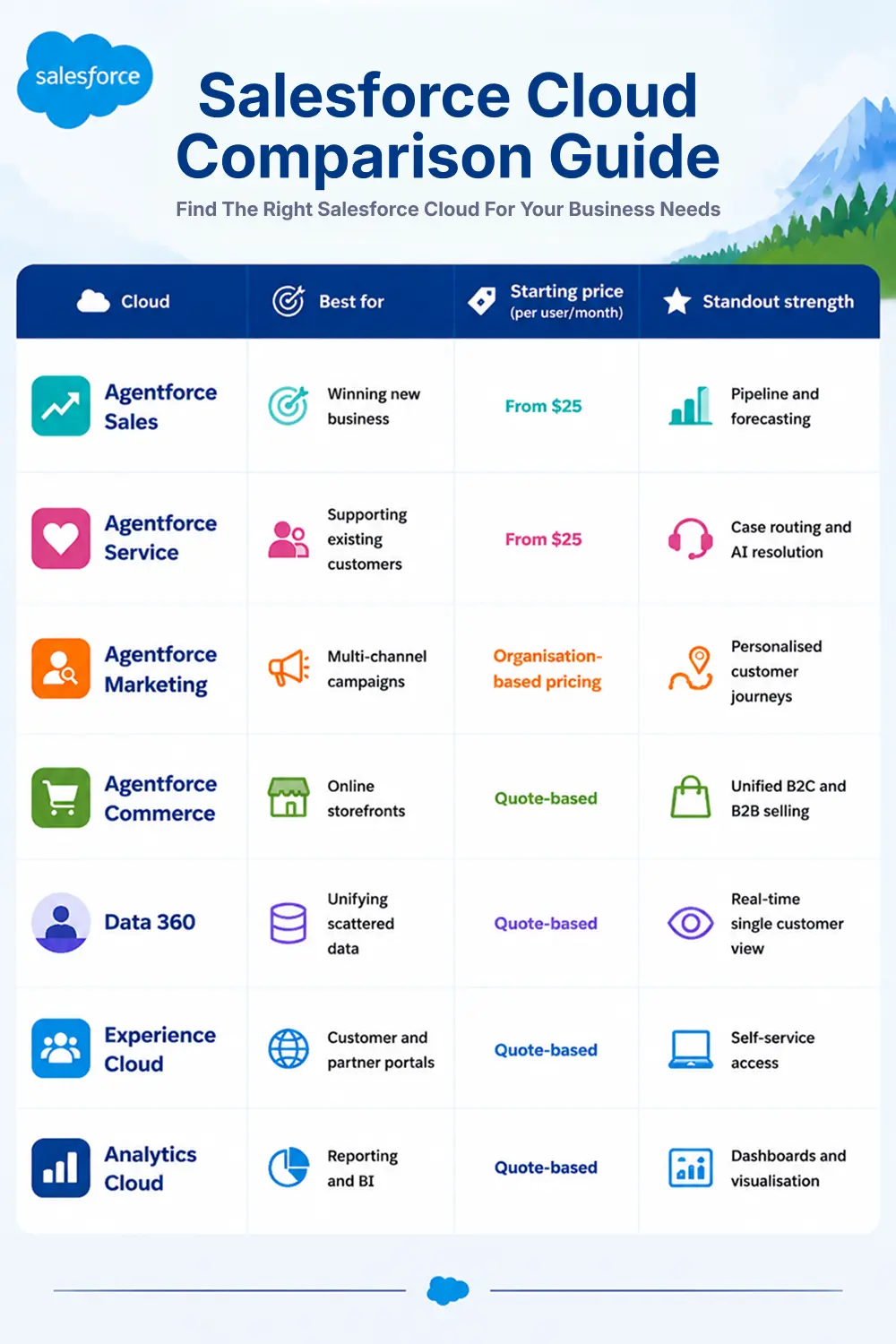Click the Agentforce Commerce cart icon

tap(61, 797)
